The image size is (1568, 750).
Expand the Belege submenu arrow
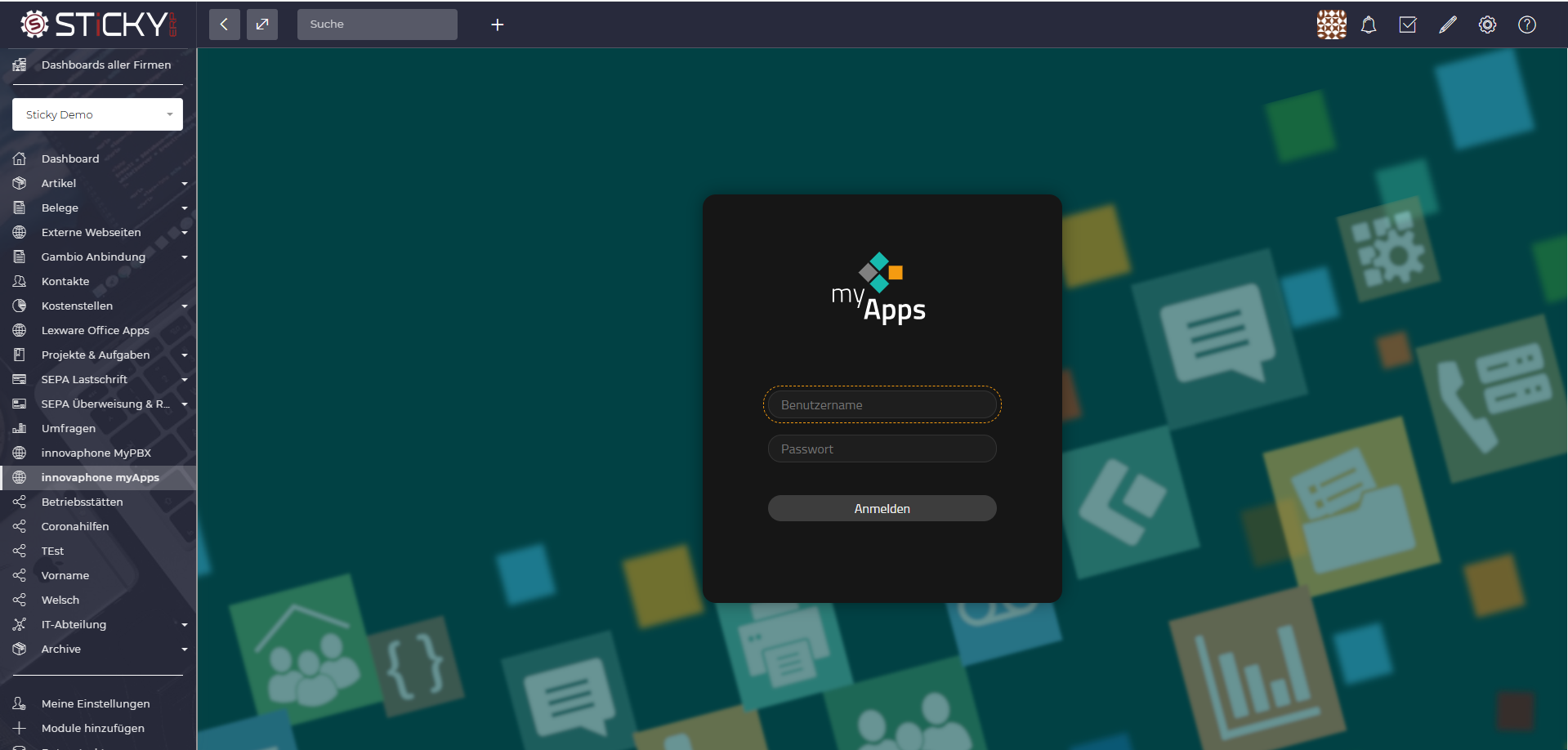[185, 208]
